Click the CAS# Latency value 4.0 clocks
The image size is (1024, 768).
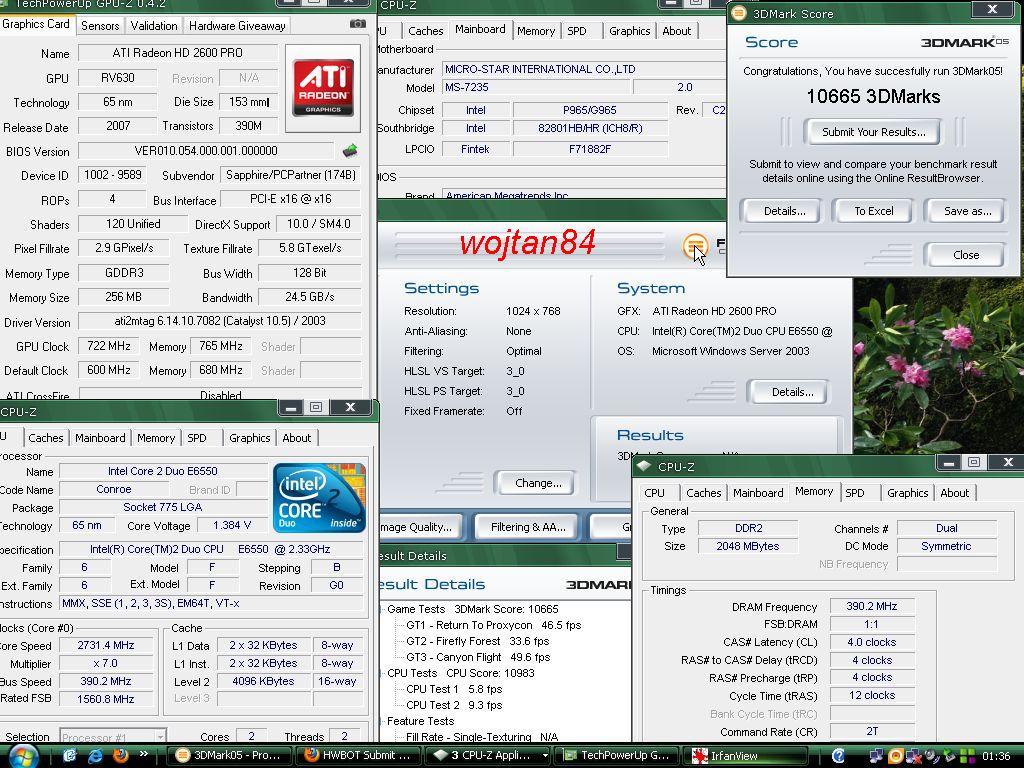click(872, 643)
